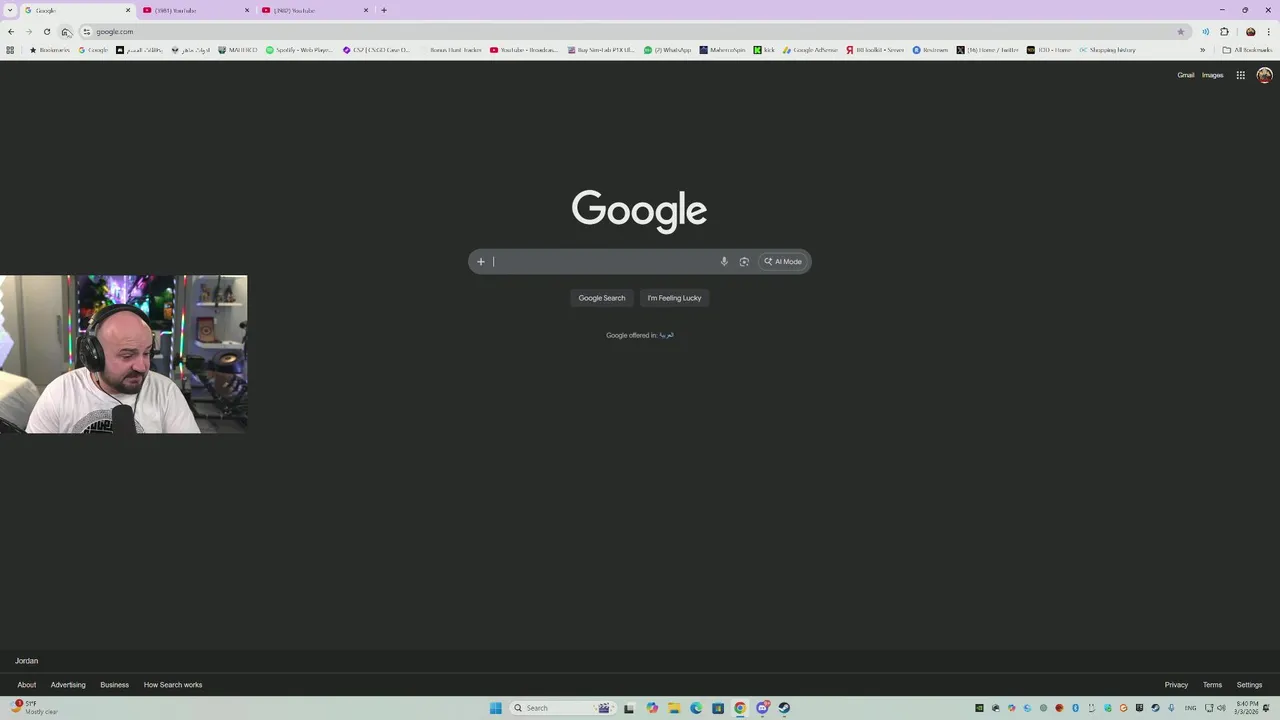
Task: Click the Windows taskbar Search box
Action: 562,708
